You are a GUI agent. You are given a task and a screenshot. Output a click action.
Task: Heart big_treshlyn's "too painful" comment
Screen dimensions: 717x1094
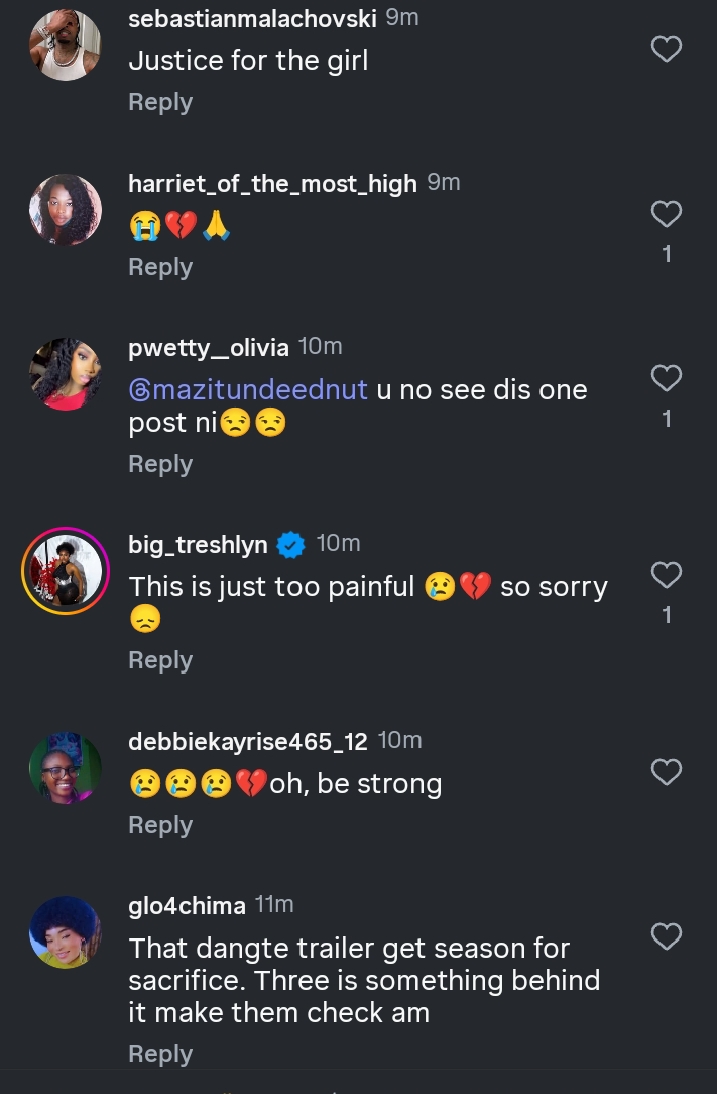(666, 575)
